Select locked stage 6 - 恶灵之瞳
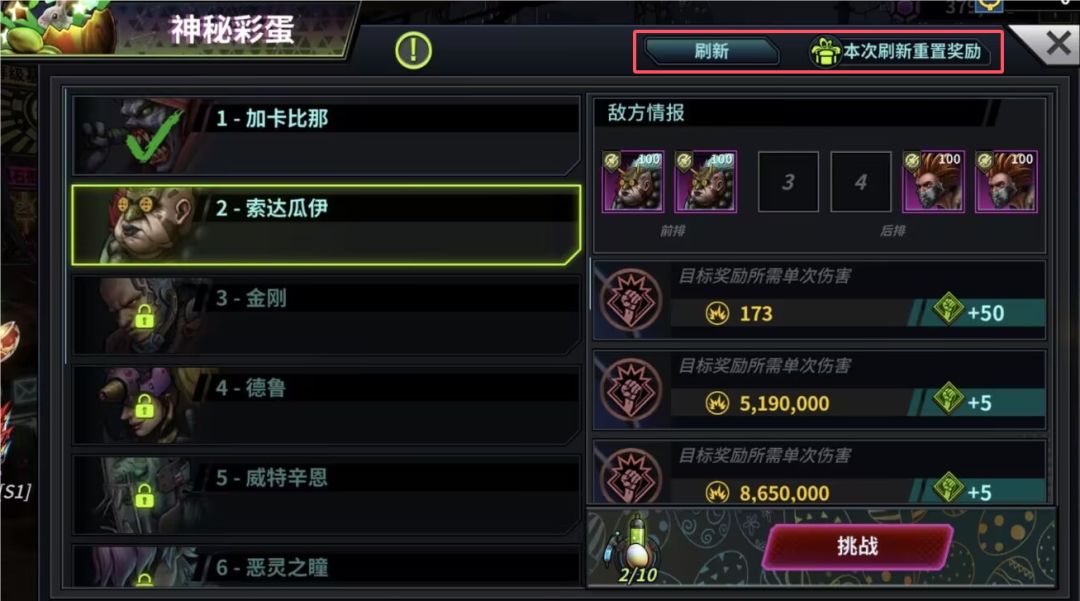 [326, 566]
